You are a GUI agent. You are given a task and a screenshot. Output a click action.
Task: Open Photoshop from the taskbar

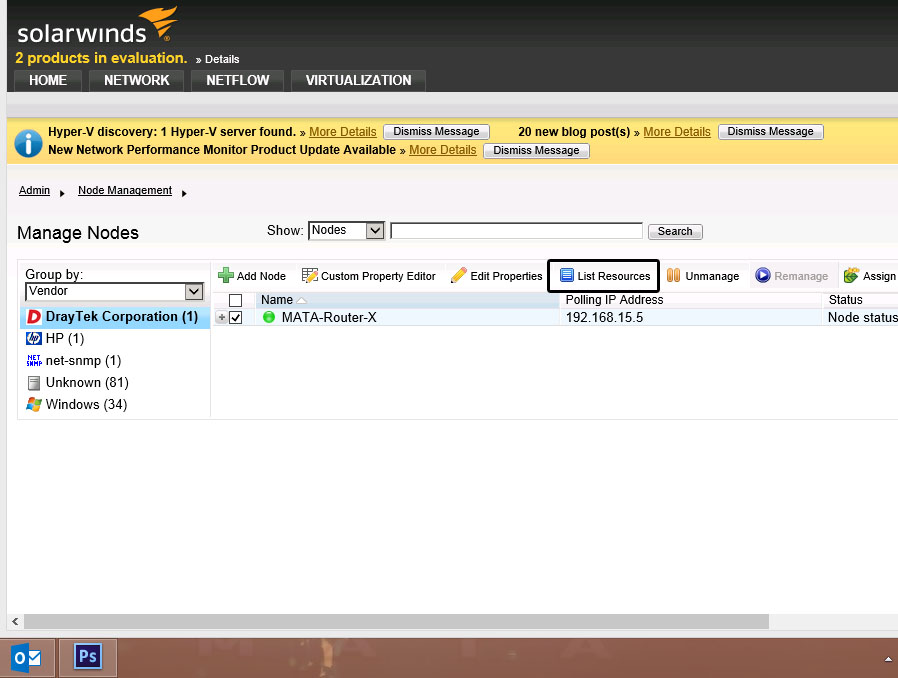pyautogui.click(x=88, y=657)
